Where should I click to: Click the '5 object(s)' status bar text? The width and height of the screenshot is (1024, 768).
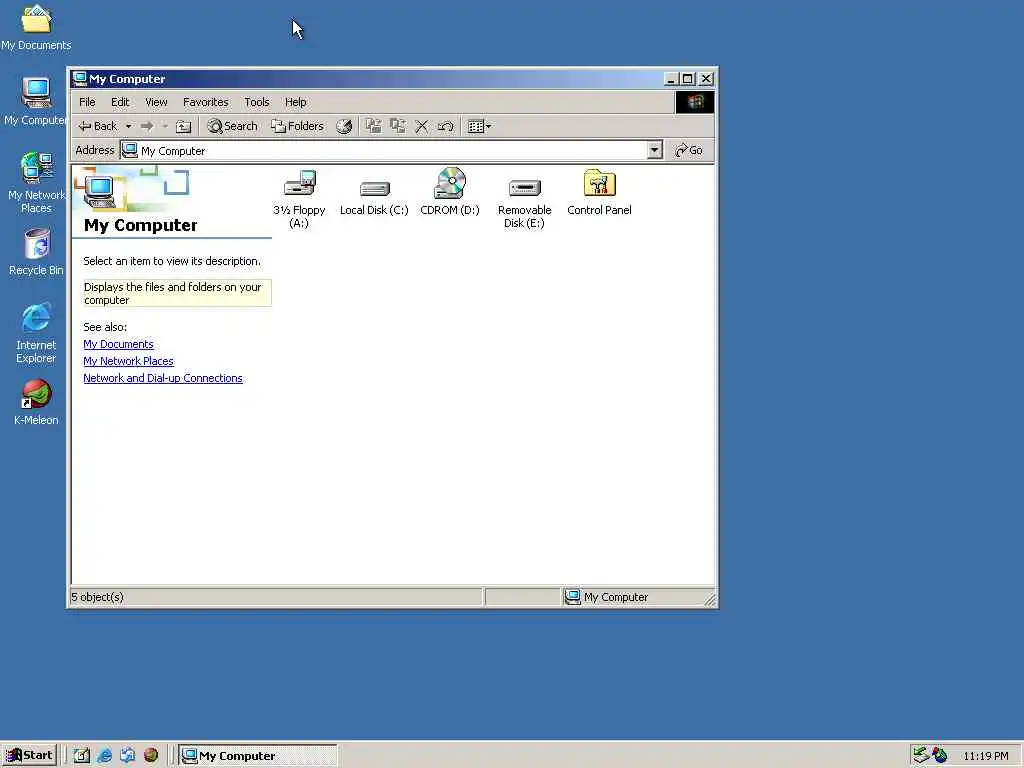pos(97,597)
